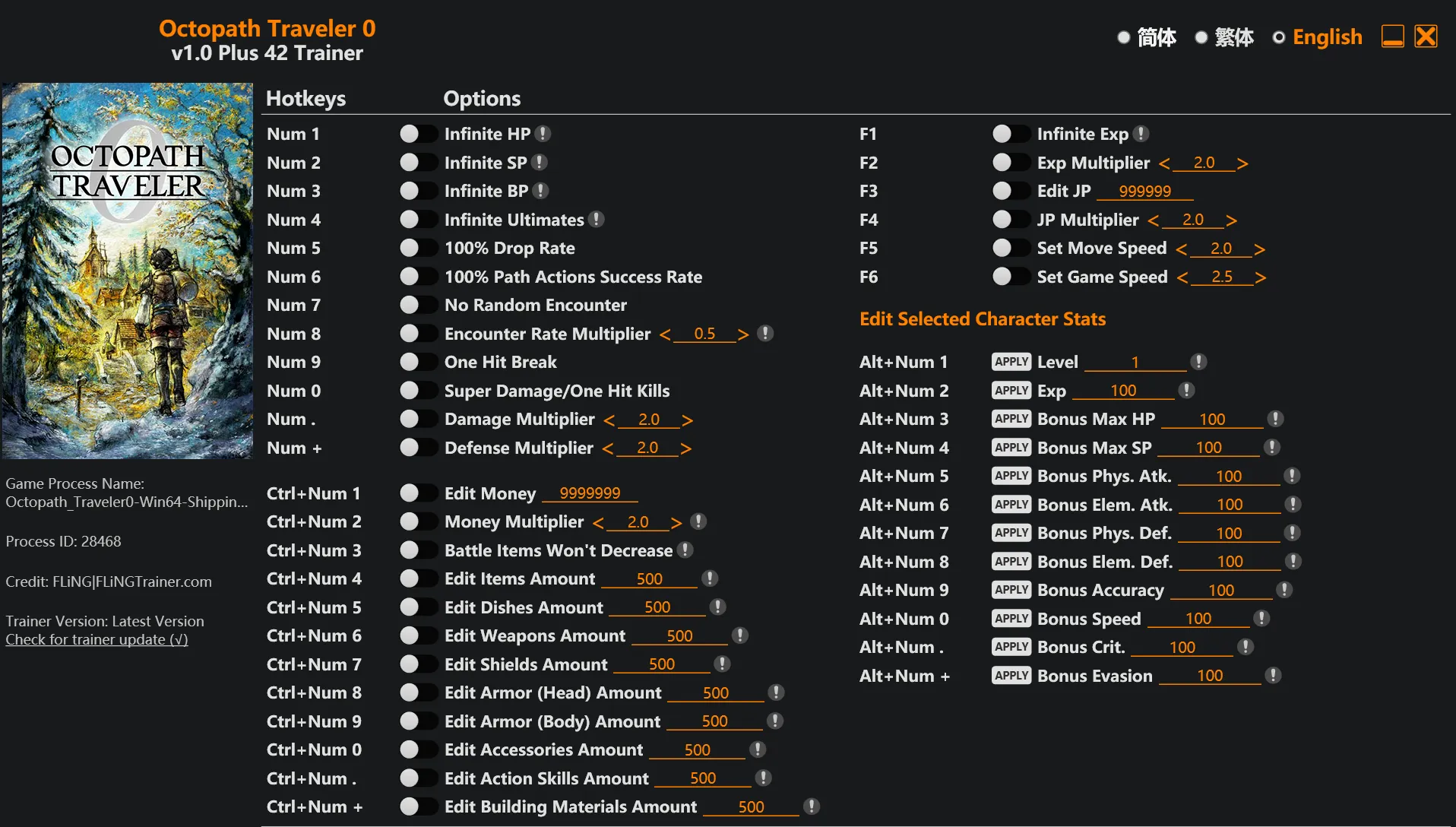Image resolution: width=1456 pixels, height=827 pixels.
Task: Click the info icon next to Infinite Ultimates
Action: 597,220
